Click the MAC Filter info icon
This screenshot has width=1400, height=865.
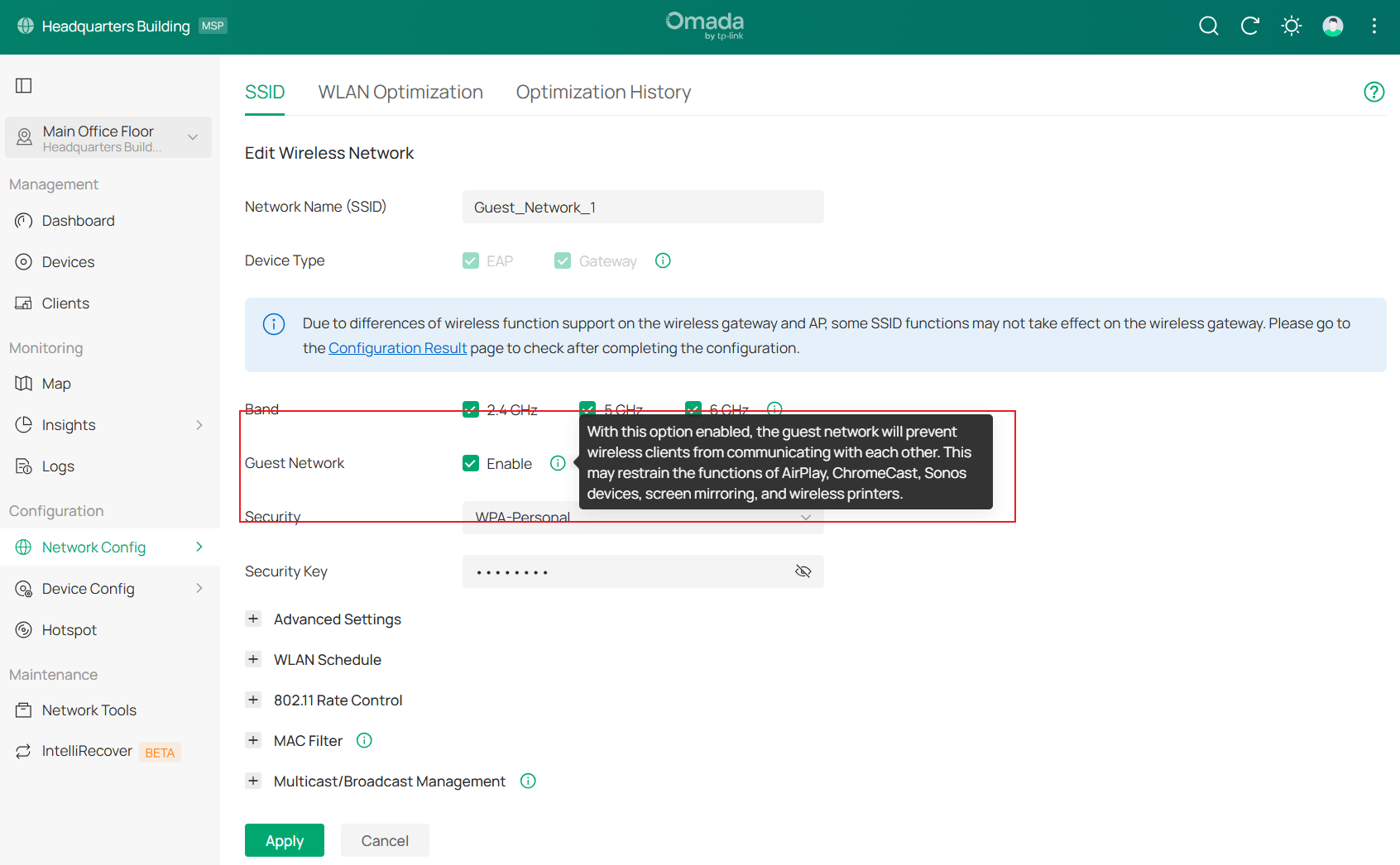point(364,741)
